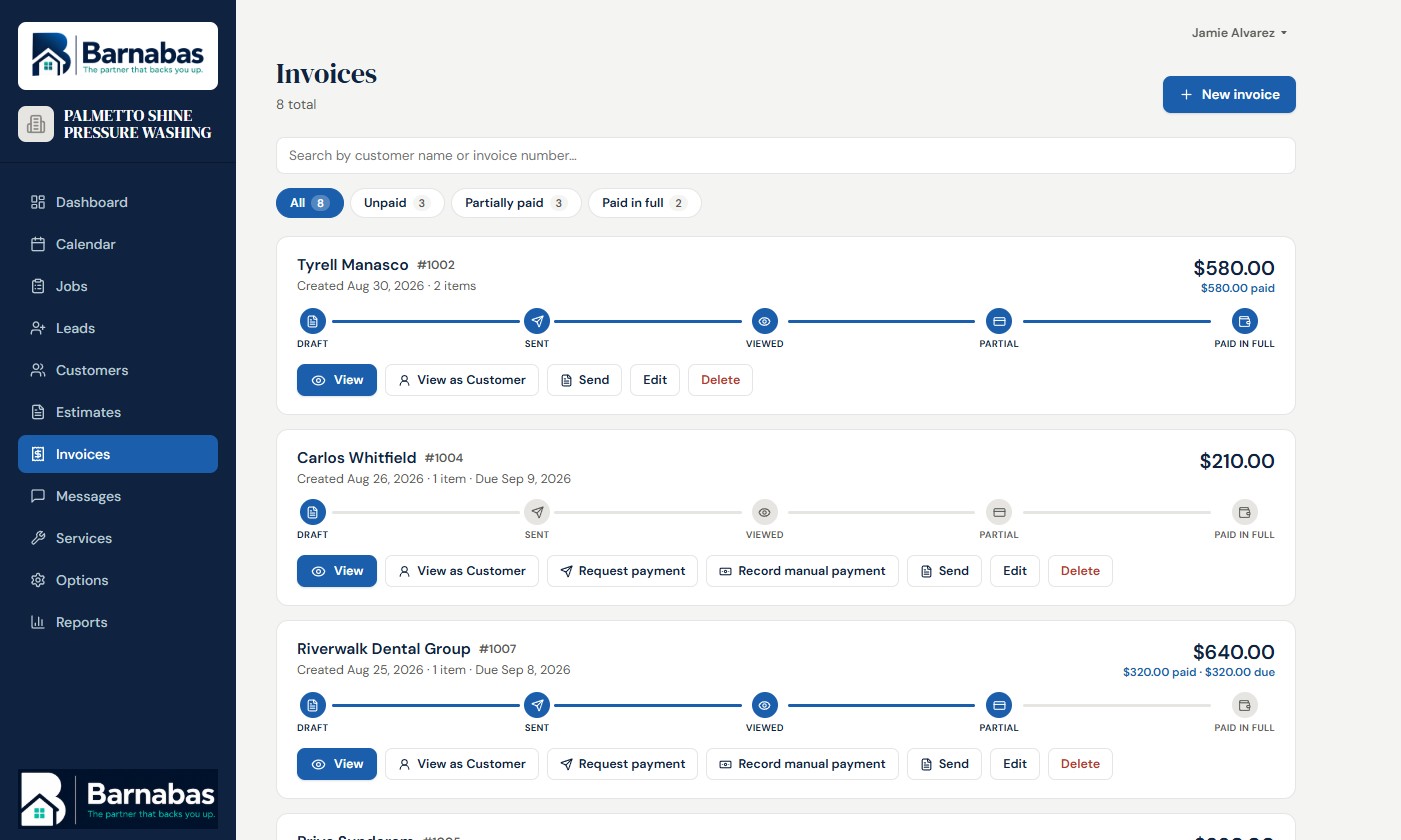Viewport: 1401px width, 840px height.
Task: Click the Calendar icon in sidebar
Action: tap(38, 244)
